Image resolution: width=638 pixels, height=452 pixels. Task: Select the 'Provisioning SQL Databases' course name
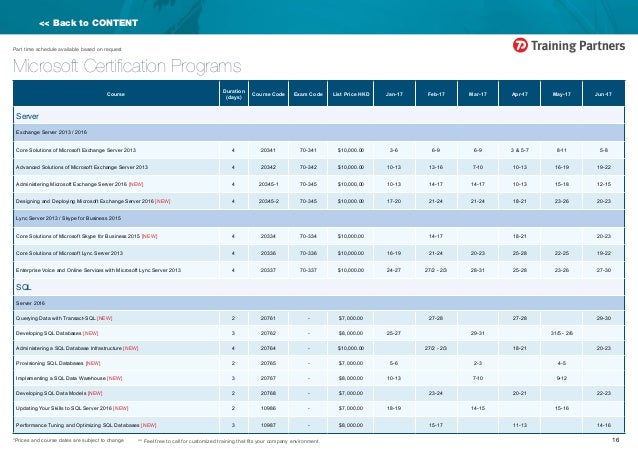click(x=58, y=363)
